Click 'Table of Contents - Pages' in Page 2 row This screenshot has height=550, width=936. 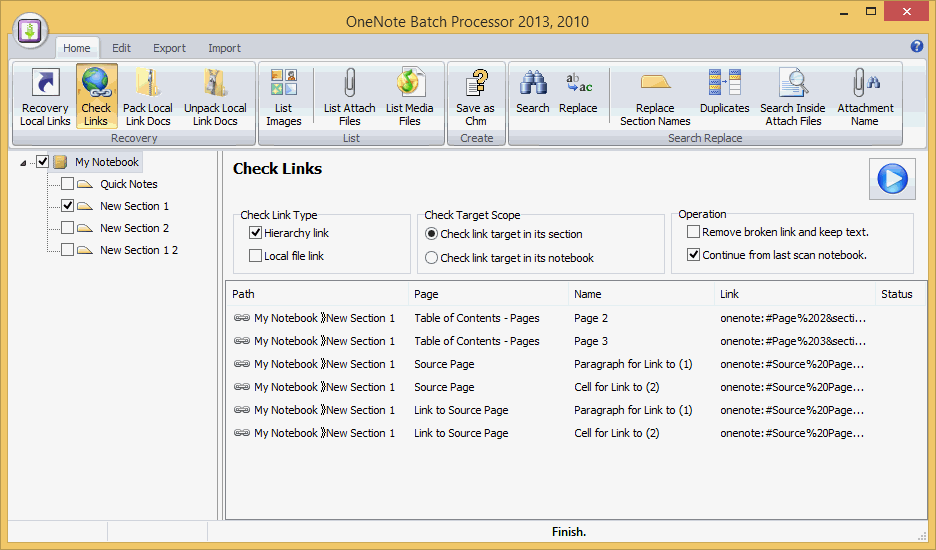point(477,318)
